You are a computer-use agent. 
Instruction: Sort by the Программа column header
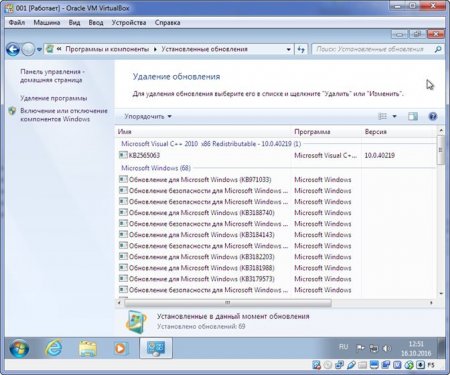[x=326, y=132]
